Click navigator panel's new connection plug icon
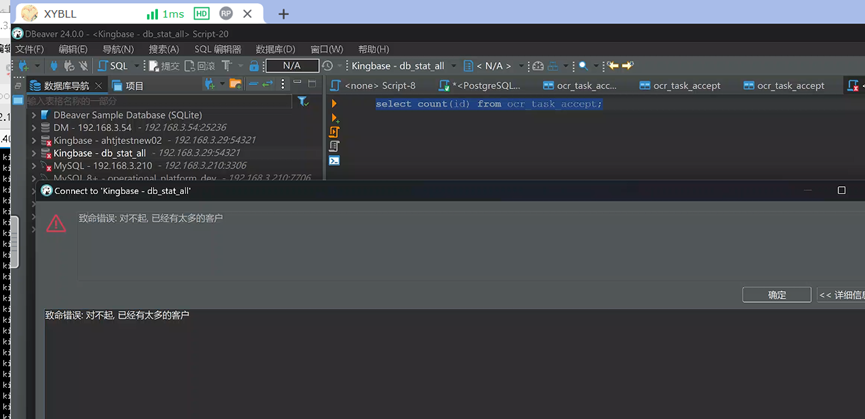 point(210,84)
